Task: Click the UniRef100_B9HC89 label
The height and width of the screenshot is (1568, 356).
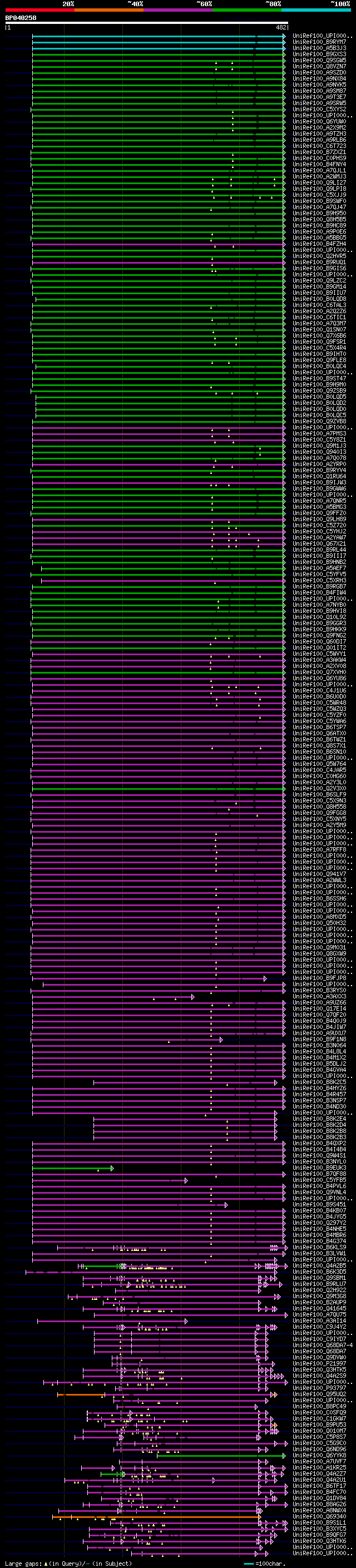Action: pyautogui.click(x=319, y=226)
